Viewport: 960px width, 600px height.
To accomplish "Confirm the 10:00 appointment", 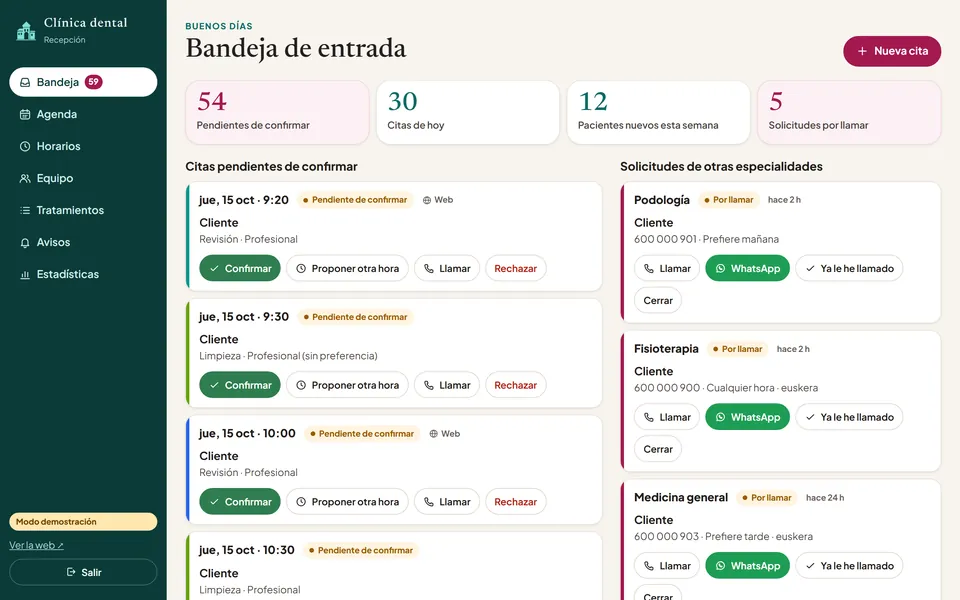I will tap(240, 501).
